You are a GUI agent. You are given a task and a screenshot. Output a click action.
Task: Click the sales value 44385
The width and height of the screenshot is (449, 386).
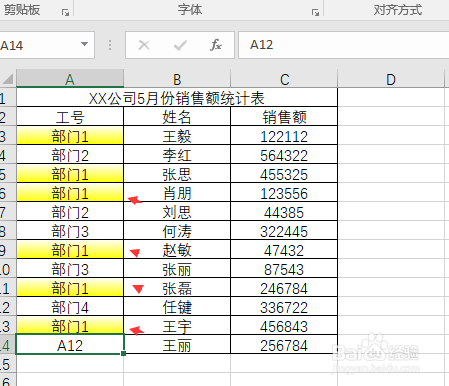coord(284,212)
